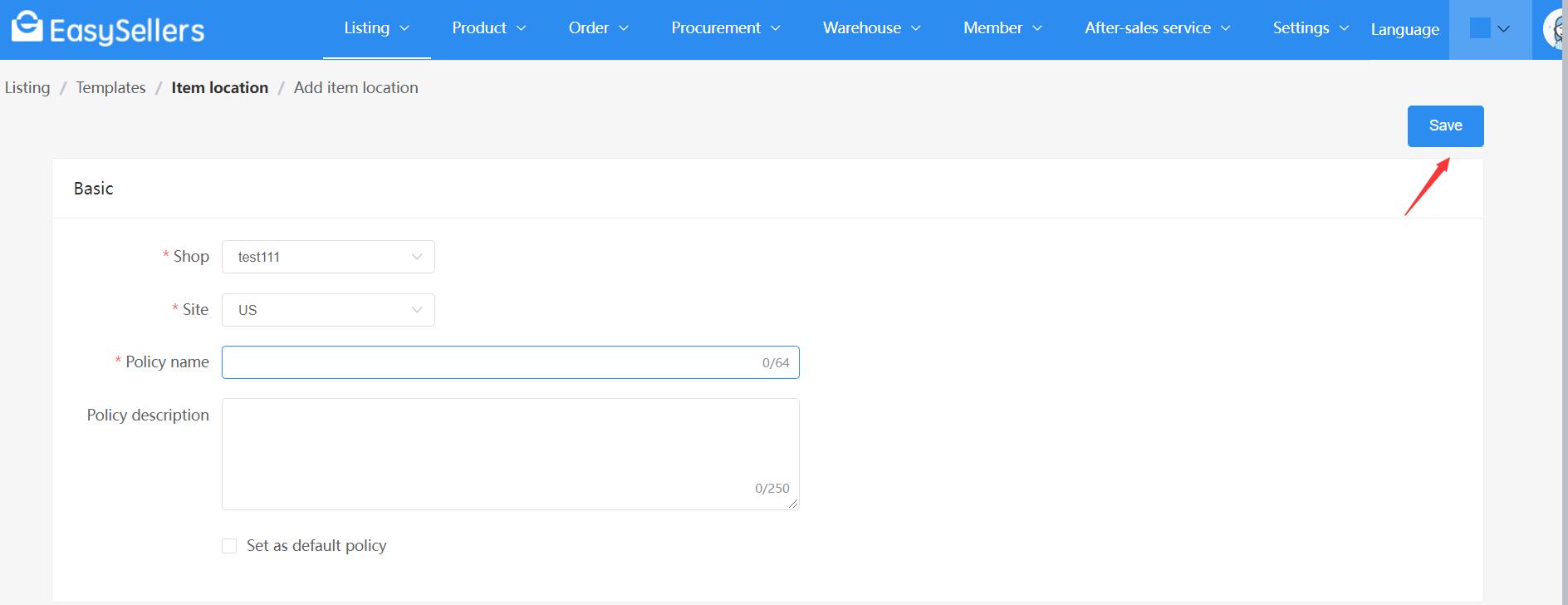Click the Set as default policy label
The height and width of the screenshot is (605, 1568).
coord(316,546)
